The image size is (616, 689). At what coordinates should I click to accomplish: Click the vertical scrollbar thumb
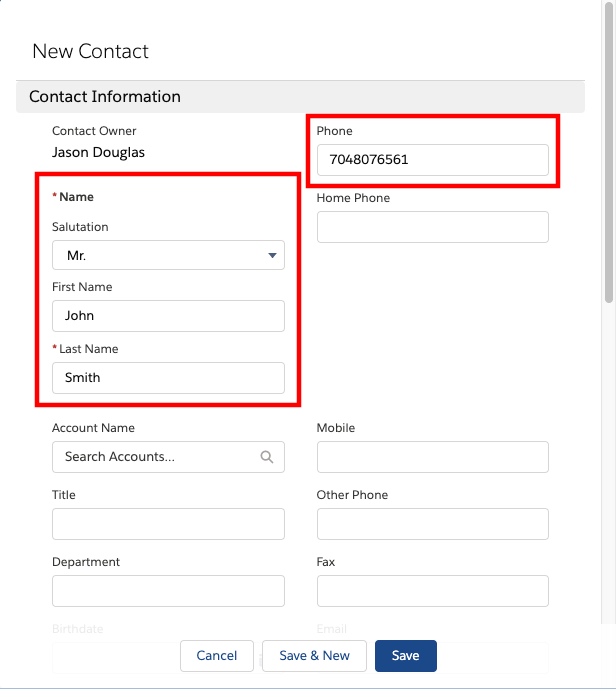click(x=609, y=152)
